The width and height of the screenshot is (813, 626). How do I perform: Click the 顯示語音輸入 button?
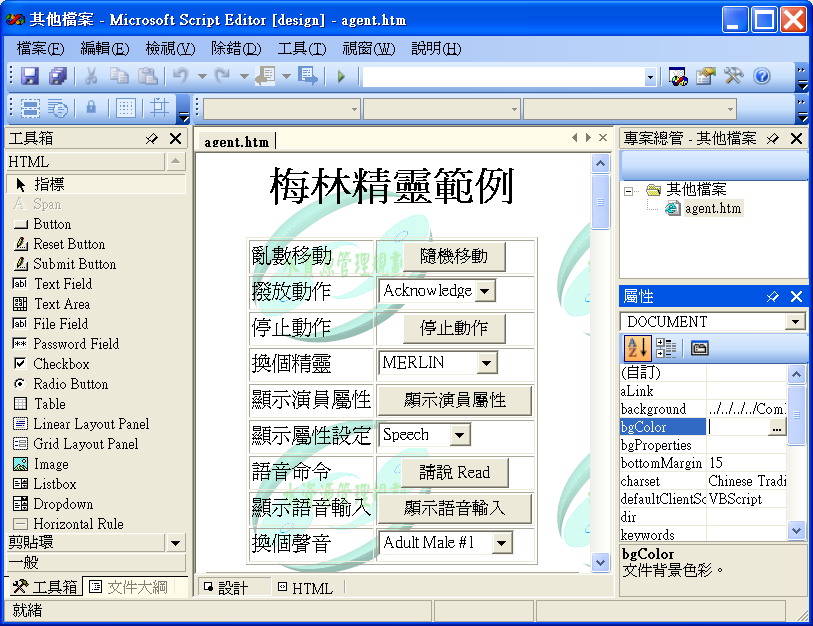(455, 508)
